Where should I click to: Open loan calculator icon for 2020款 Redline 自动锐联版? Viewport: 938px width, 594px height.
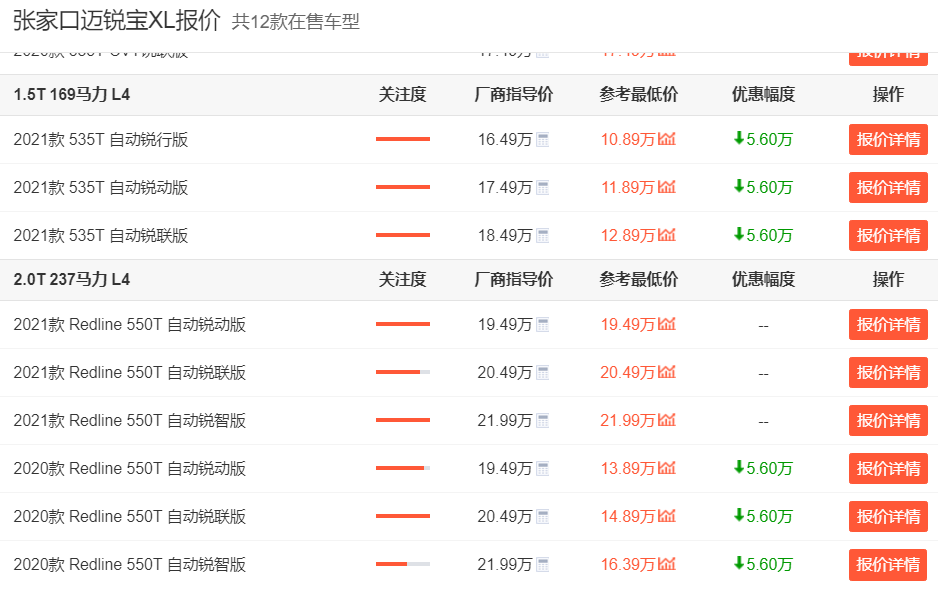(x=543, y=516)
